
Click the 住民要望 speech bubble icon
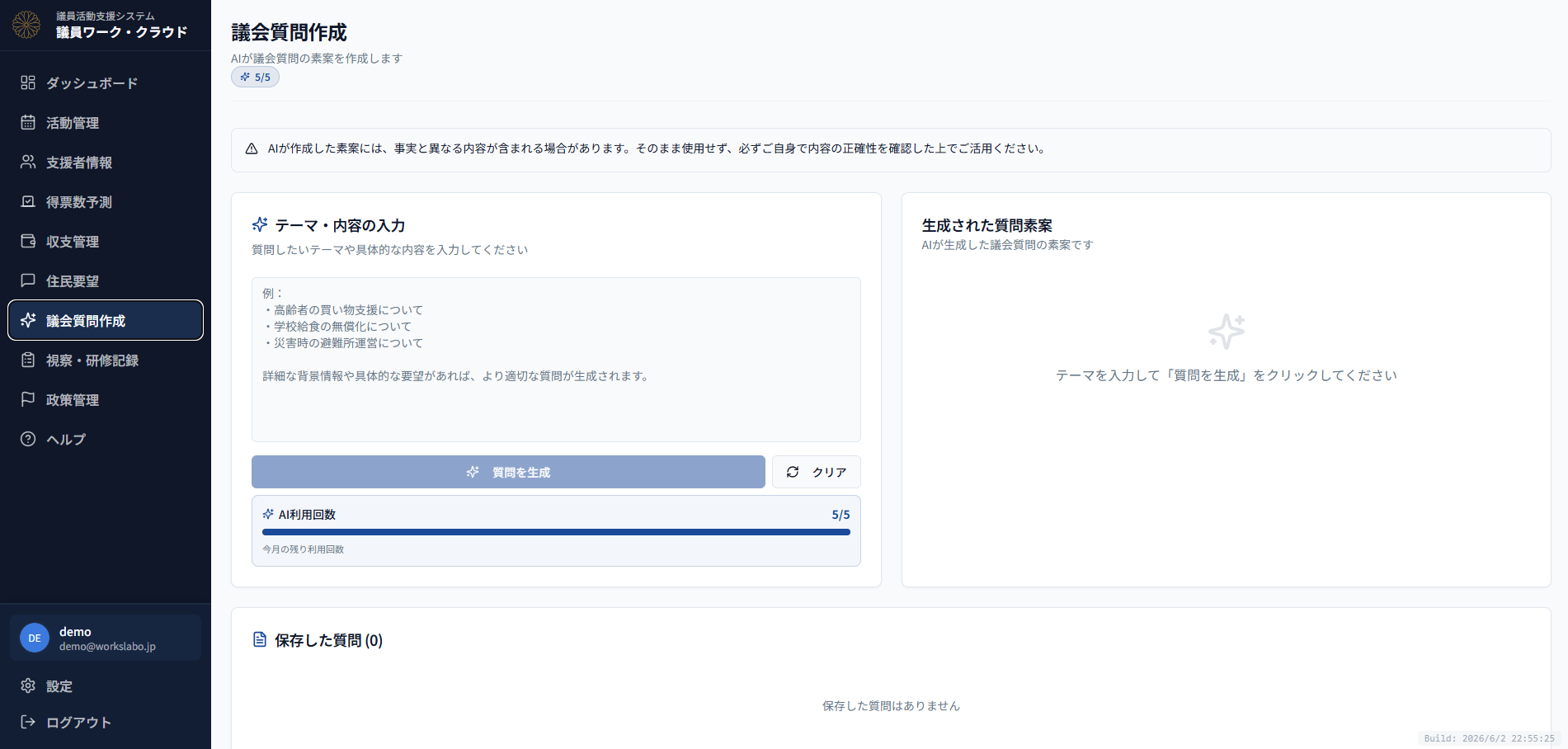[x=28, y=280]
